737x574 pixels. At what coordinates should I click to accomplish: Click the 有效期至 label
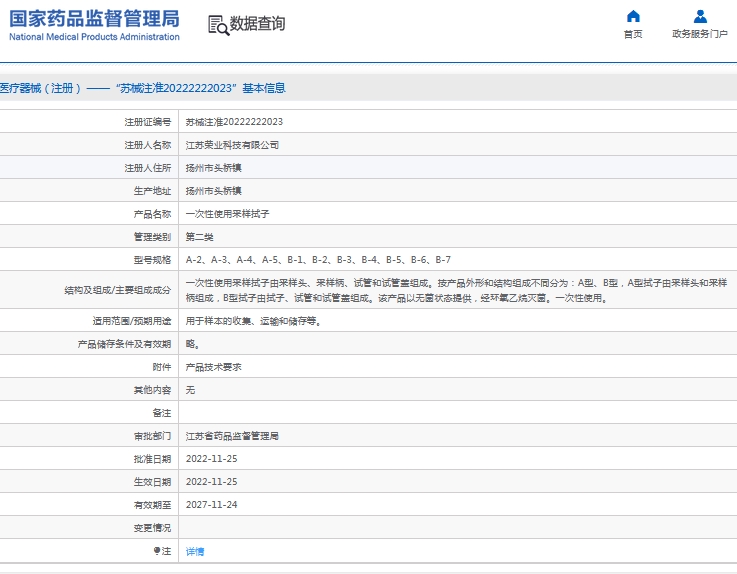152,505
